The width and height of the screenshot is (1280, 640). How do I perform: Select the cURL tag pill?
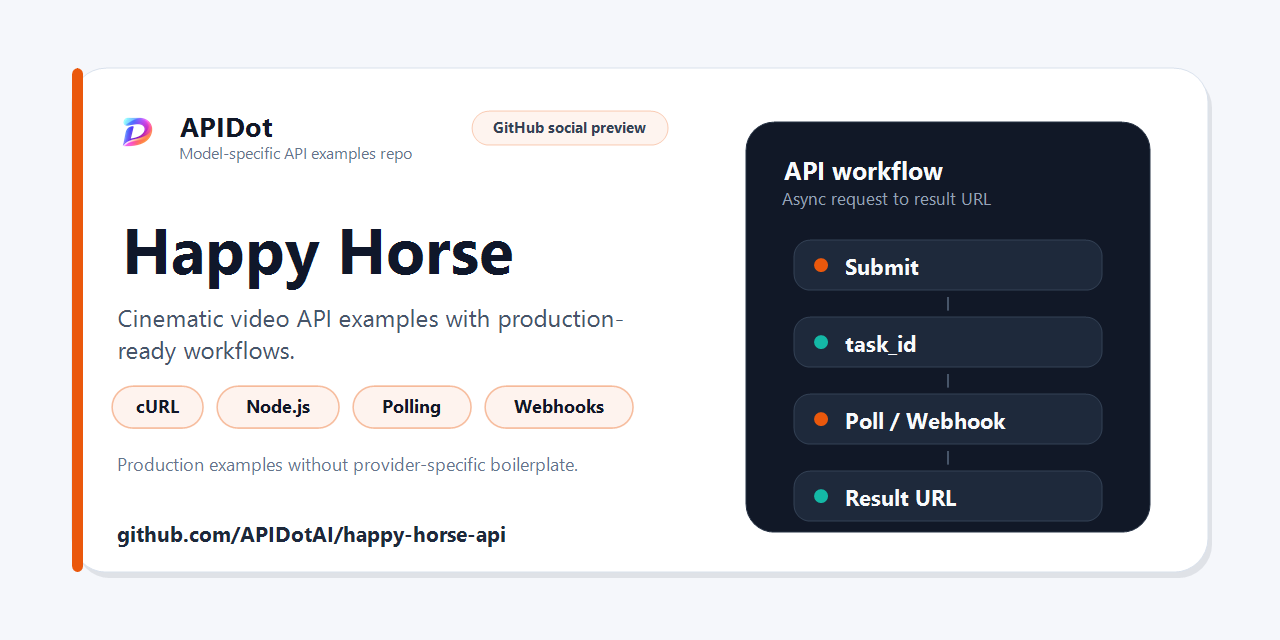tap(158, 407)
